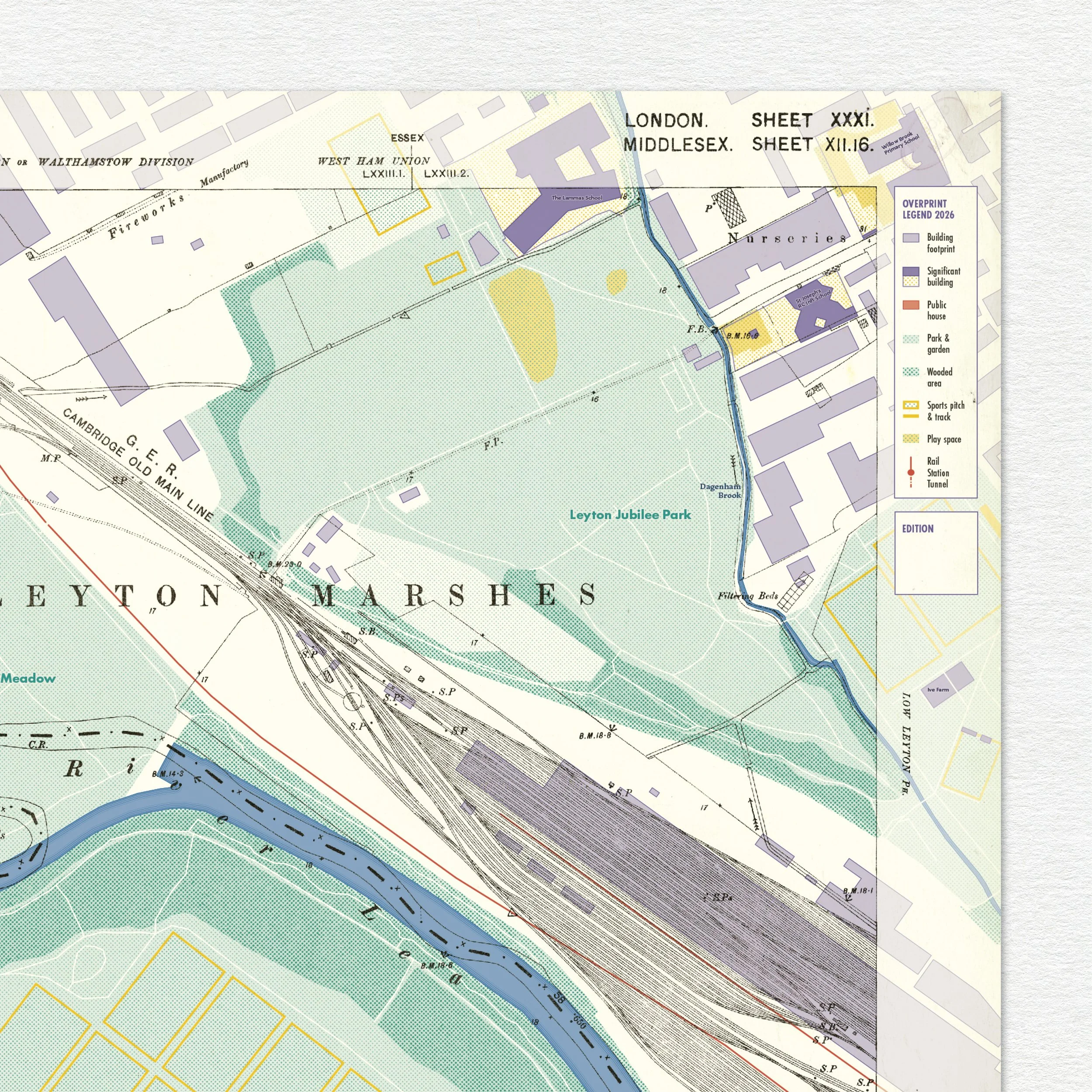The height and width of the screenshot is (1092, 1092).
Task: Click the Wooded area legend swatch
Action: [911, 372]
